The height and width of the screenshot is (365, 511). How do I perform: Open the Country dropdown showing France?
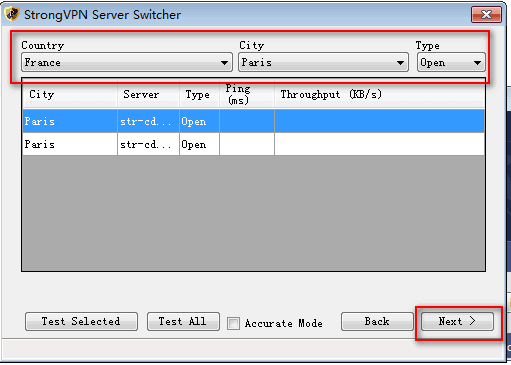tap(127, 62)
